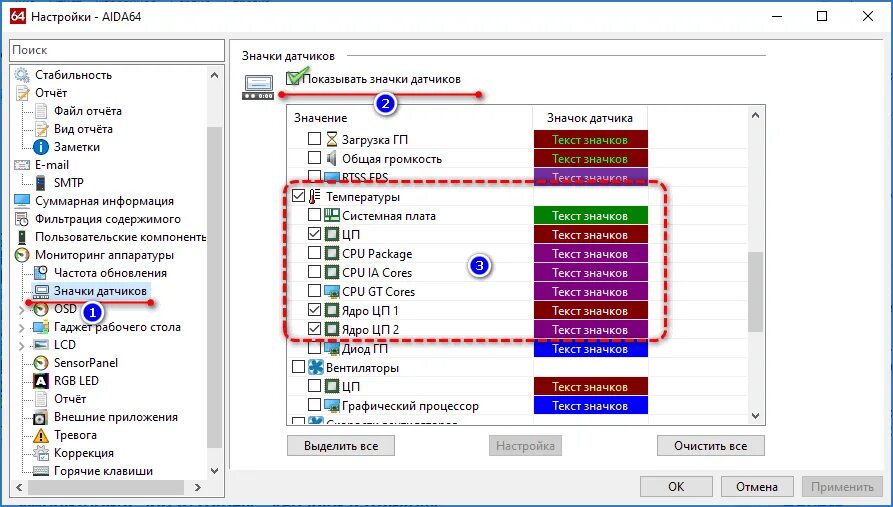The width and height of the screenshot is (893, 507).
Task: Enable the Системная плата checkbox
Action: [x=314, y=215]
